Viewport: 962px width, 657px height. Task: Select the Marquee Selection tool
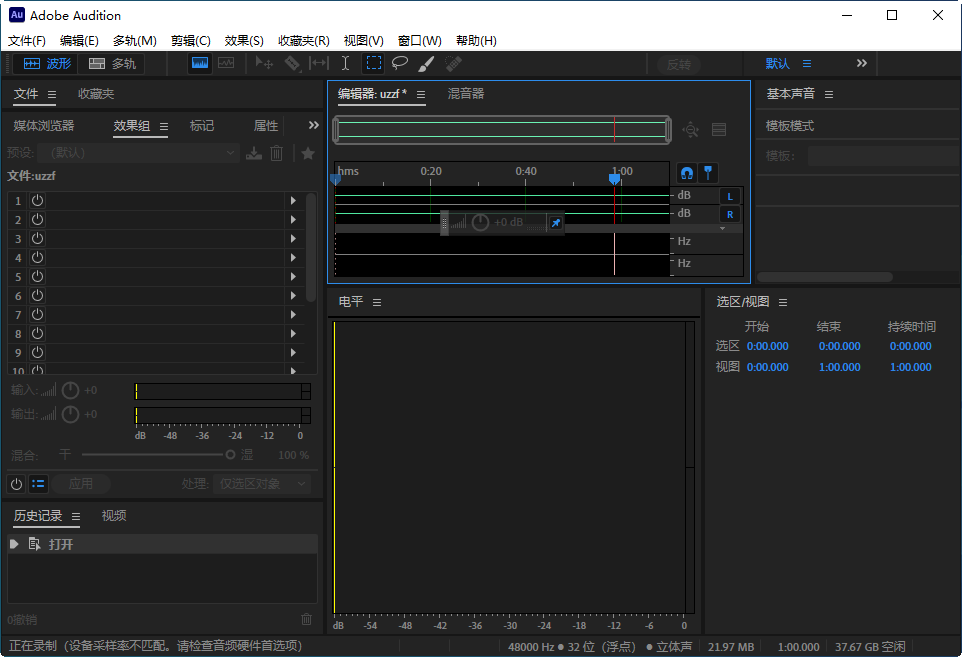coord(373,63)
